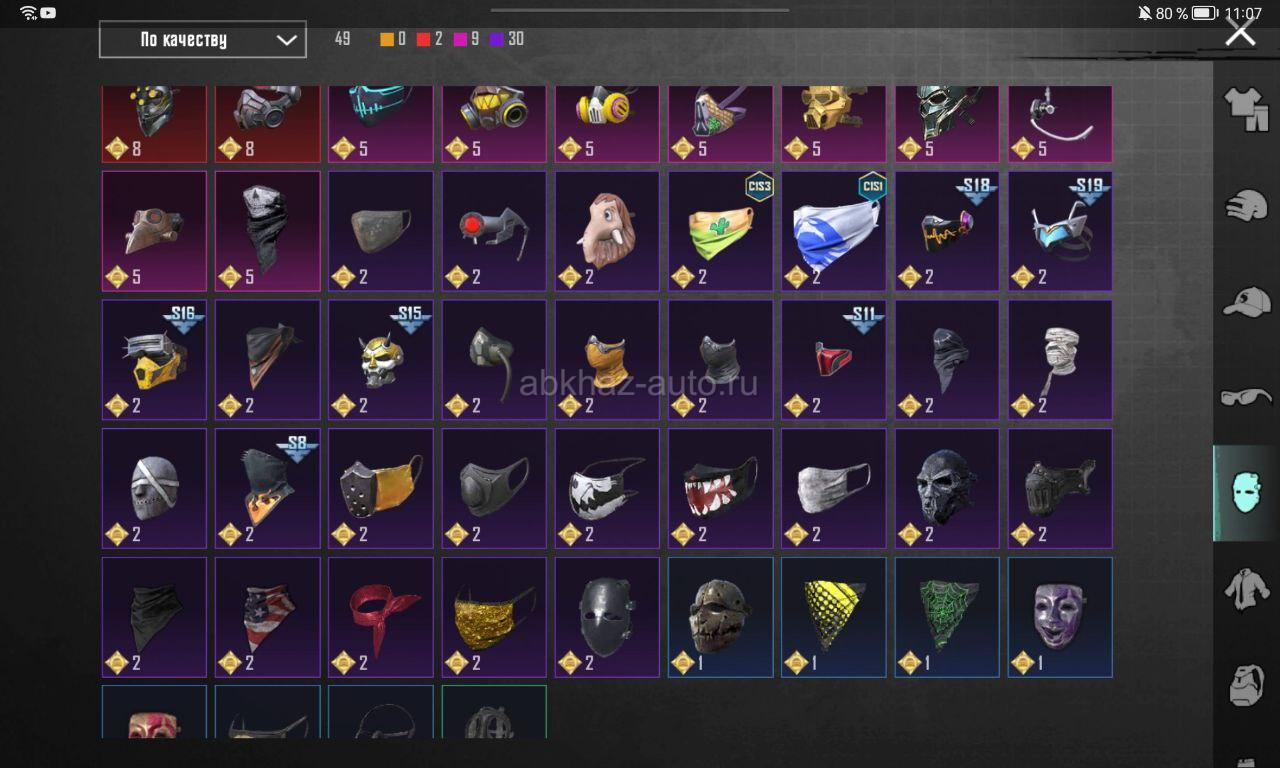The height and width of the screenshot is (768, 1280).
Task: Open the cap category icon
Action: 1246,301
